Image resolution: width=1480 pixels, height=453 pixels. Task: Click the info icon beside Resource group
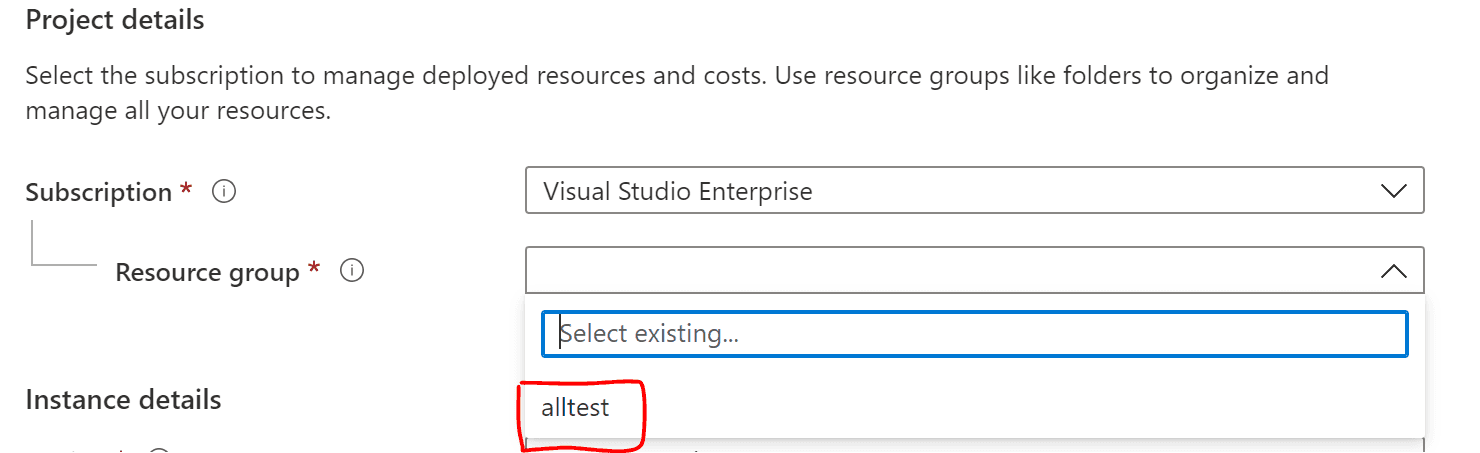(352, 271)
